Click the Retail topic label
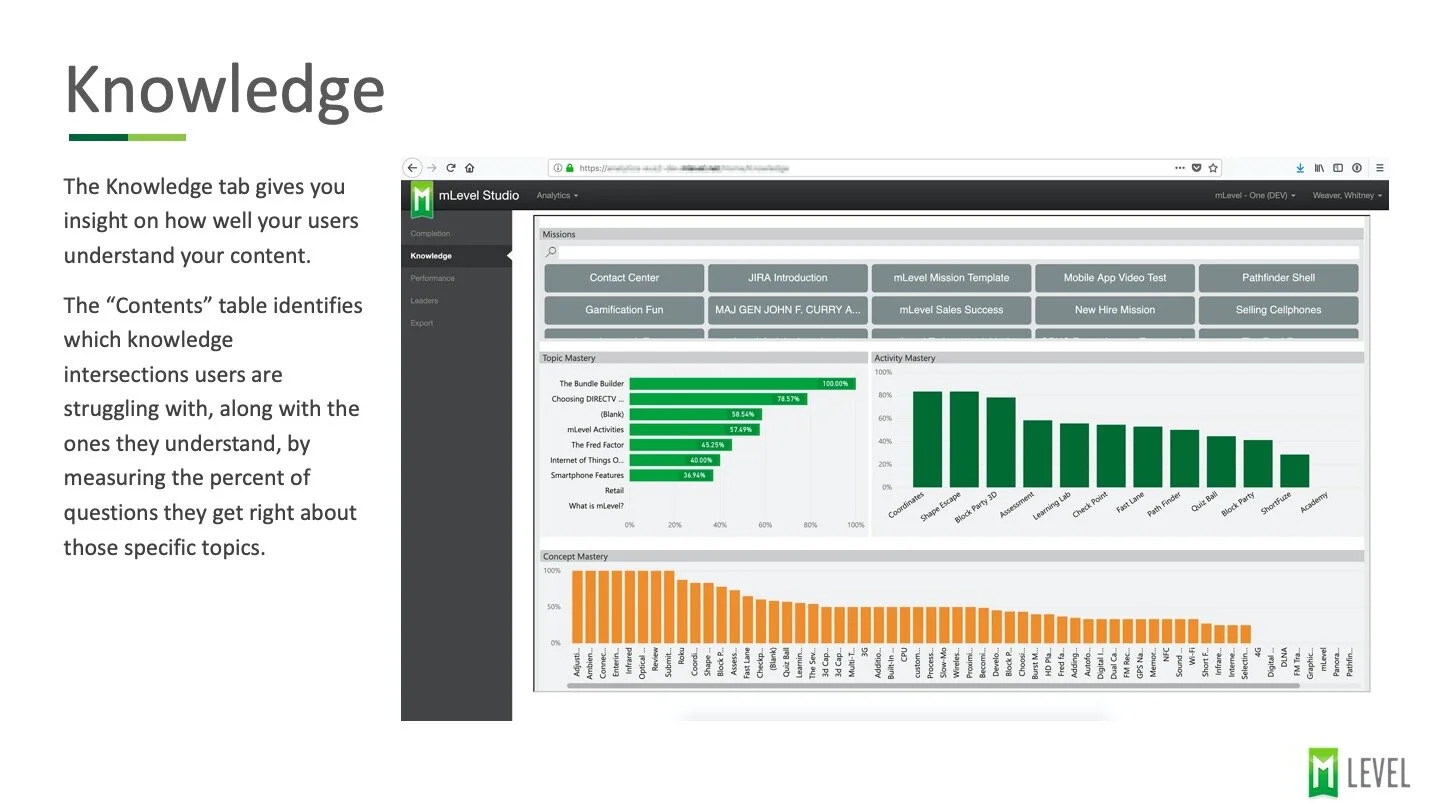This screenshot has width=1440, height=810. [x=614, y=491]
